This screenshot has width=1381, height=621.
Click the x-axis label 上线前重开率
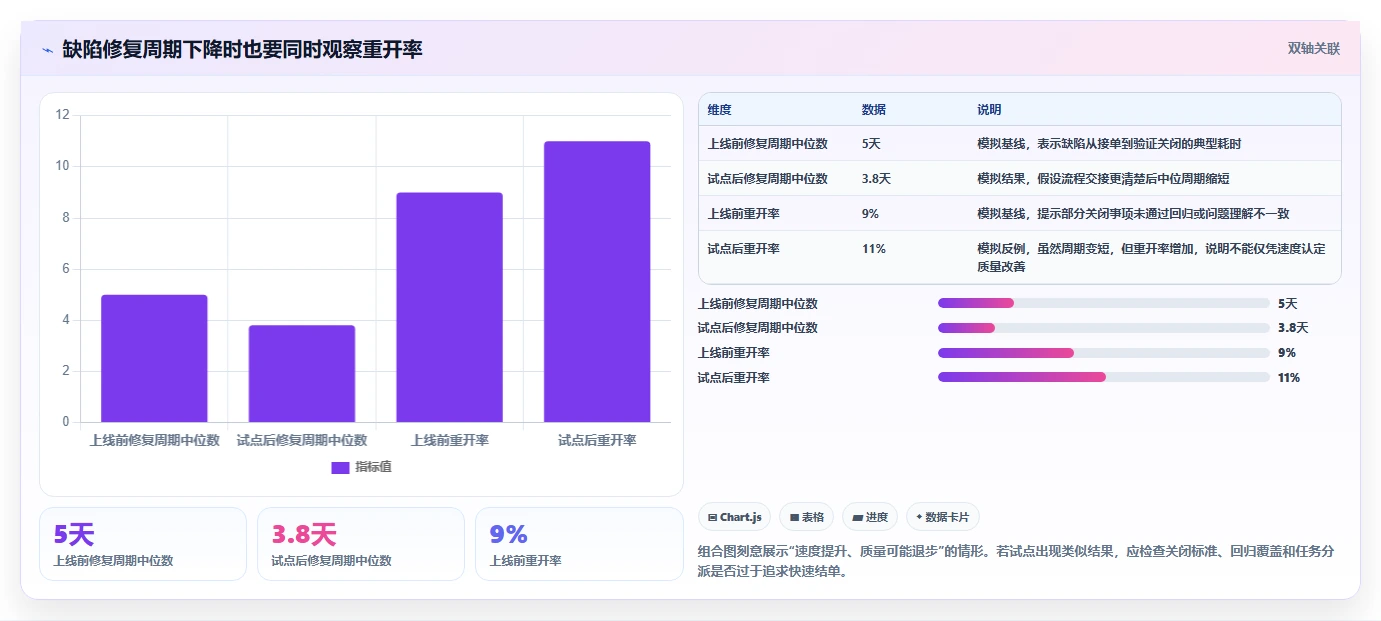tap(449, 440)
